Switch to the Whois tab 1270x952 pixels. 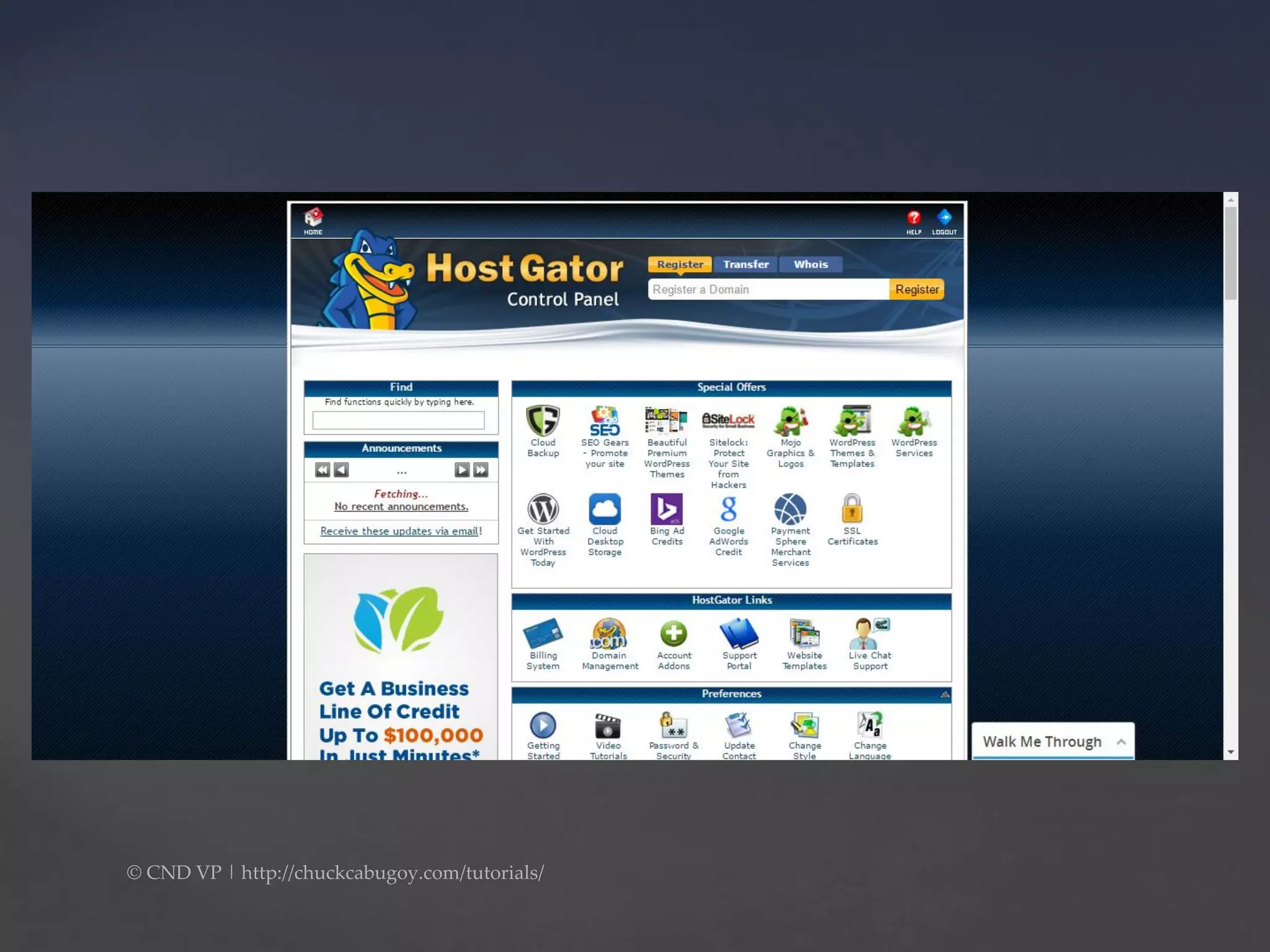(810, 265)
